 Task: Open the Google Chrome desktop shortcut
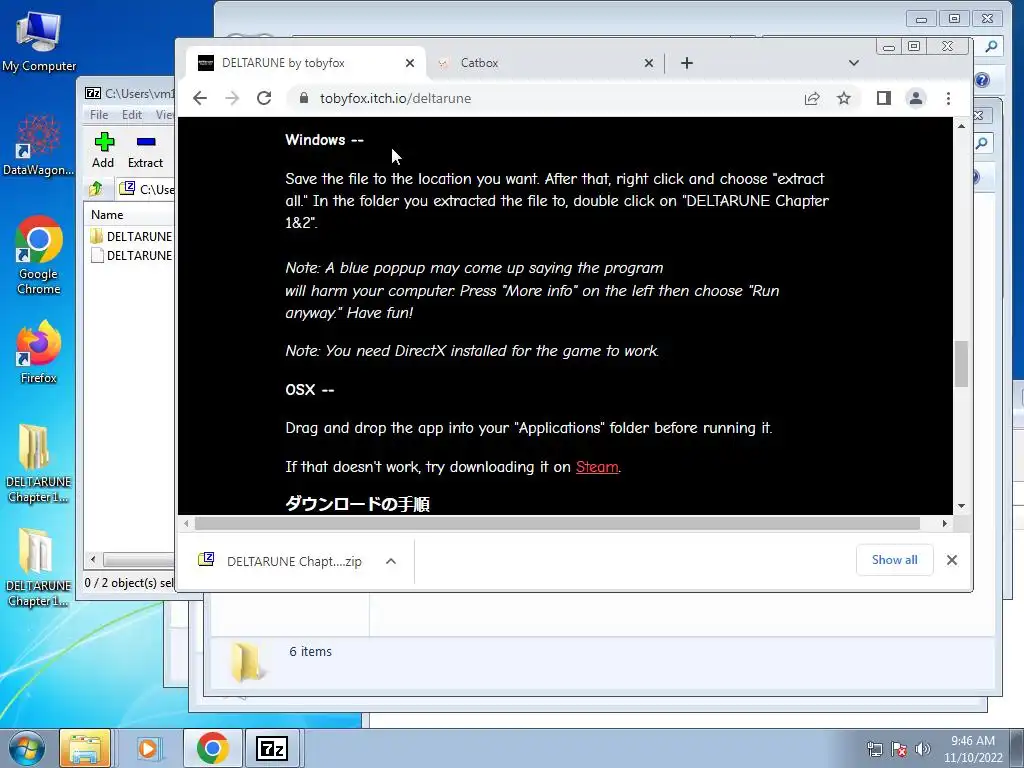pyautogui.click(x=39, y=255)
